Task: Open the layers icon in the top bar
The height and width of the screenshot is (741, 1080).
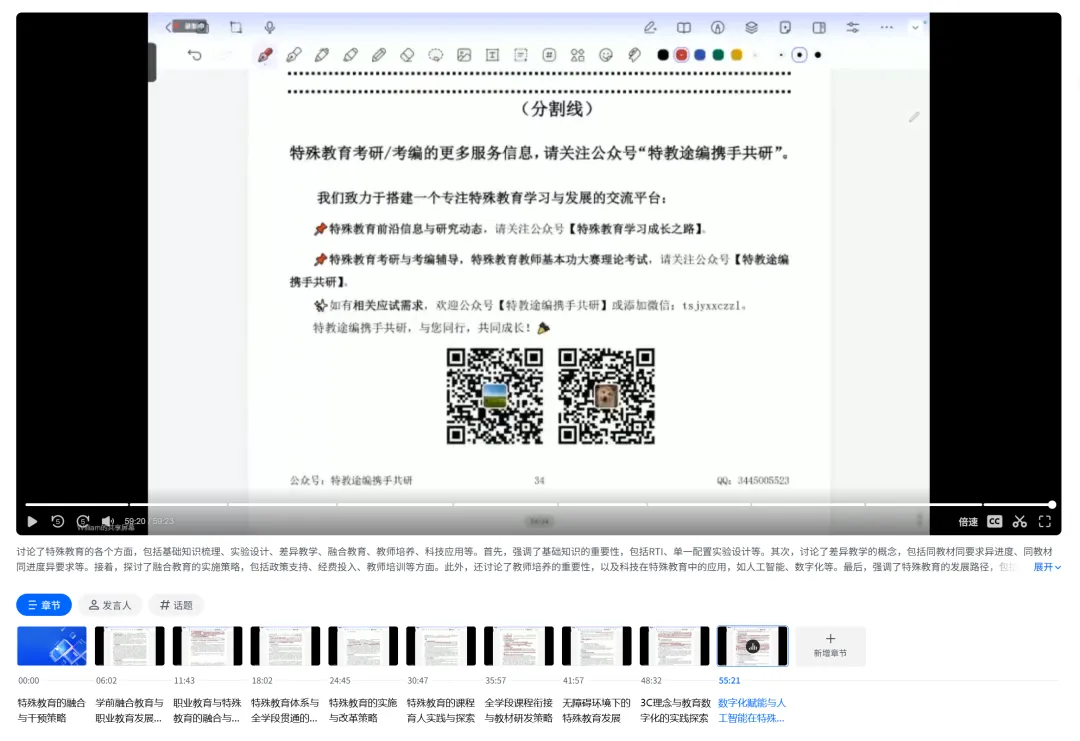Action: (x=751, y=28)
